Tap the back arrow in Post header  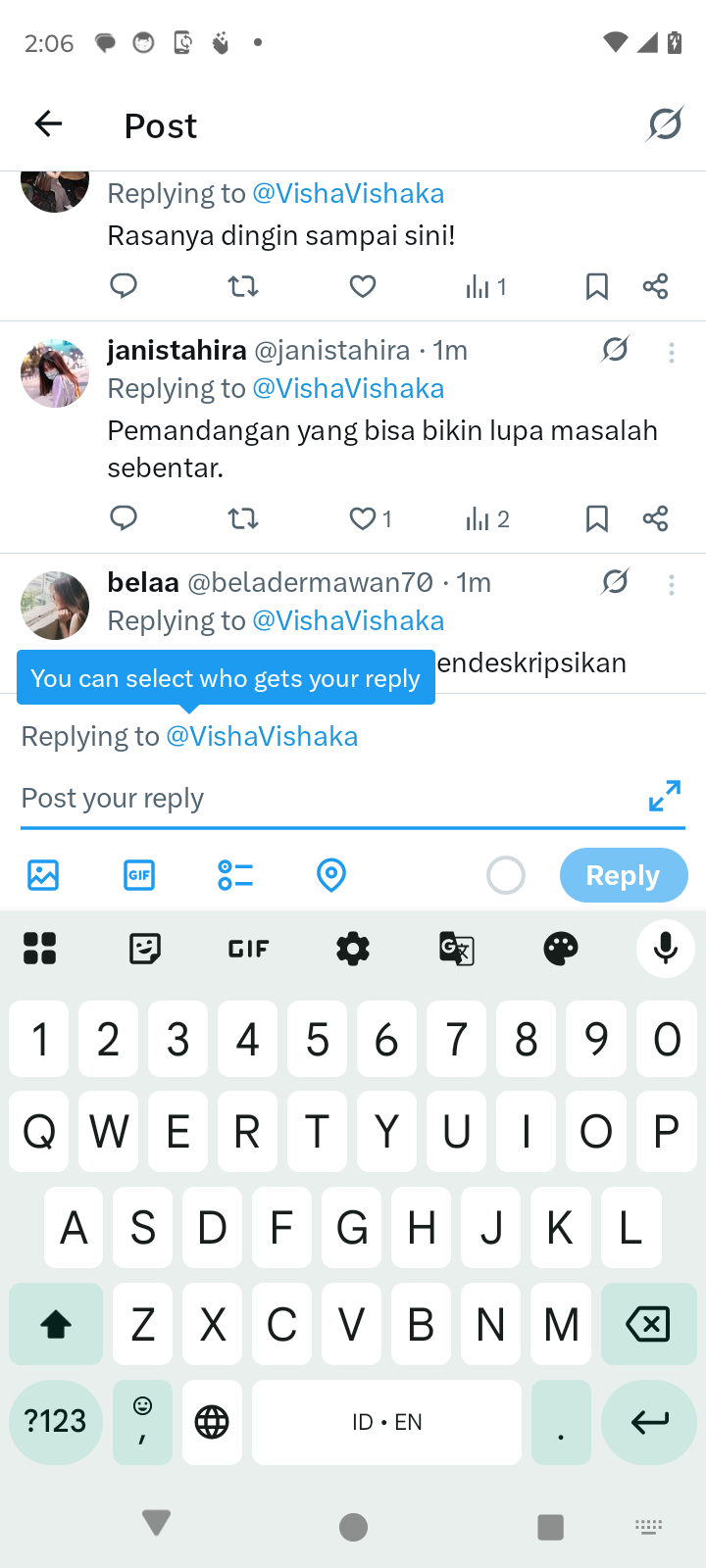(x=48, y=124)
